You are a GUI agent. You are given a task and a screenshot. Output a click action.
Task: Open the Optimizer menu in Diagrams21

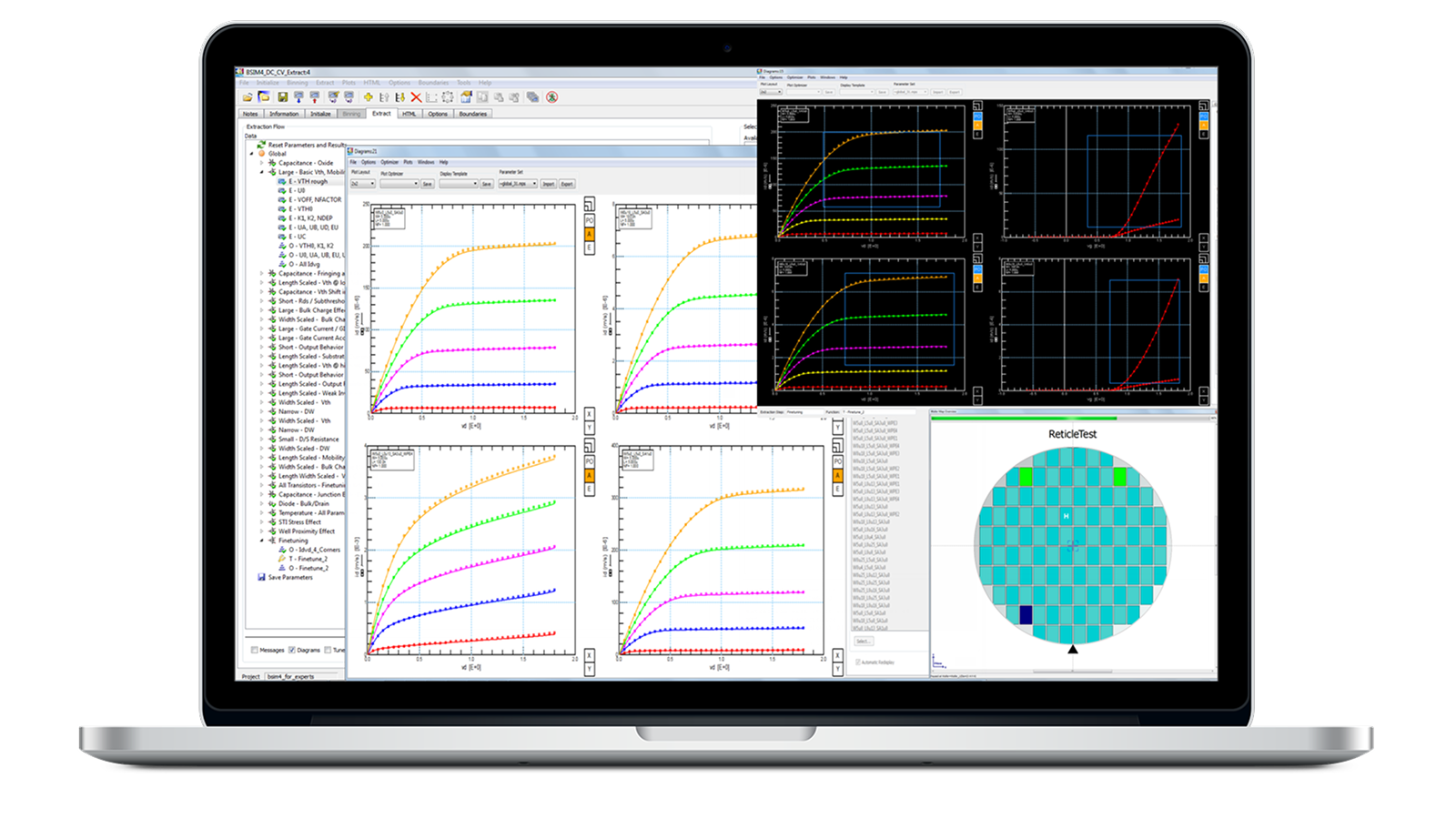point(389,162)
